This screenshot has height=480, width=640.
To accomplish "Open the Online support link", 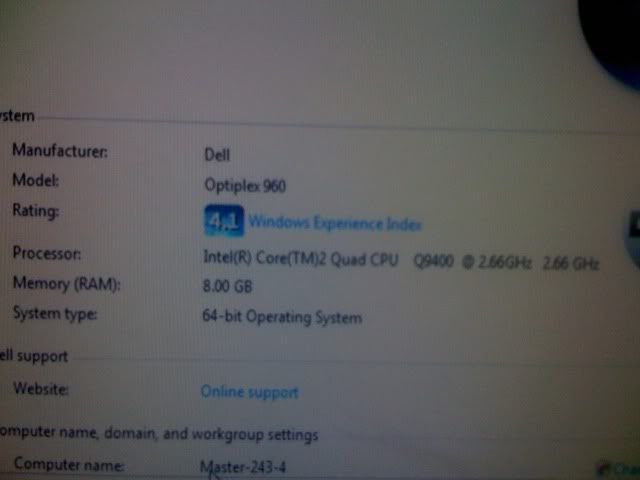I will click(249, 392).
